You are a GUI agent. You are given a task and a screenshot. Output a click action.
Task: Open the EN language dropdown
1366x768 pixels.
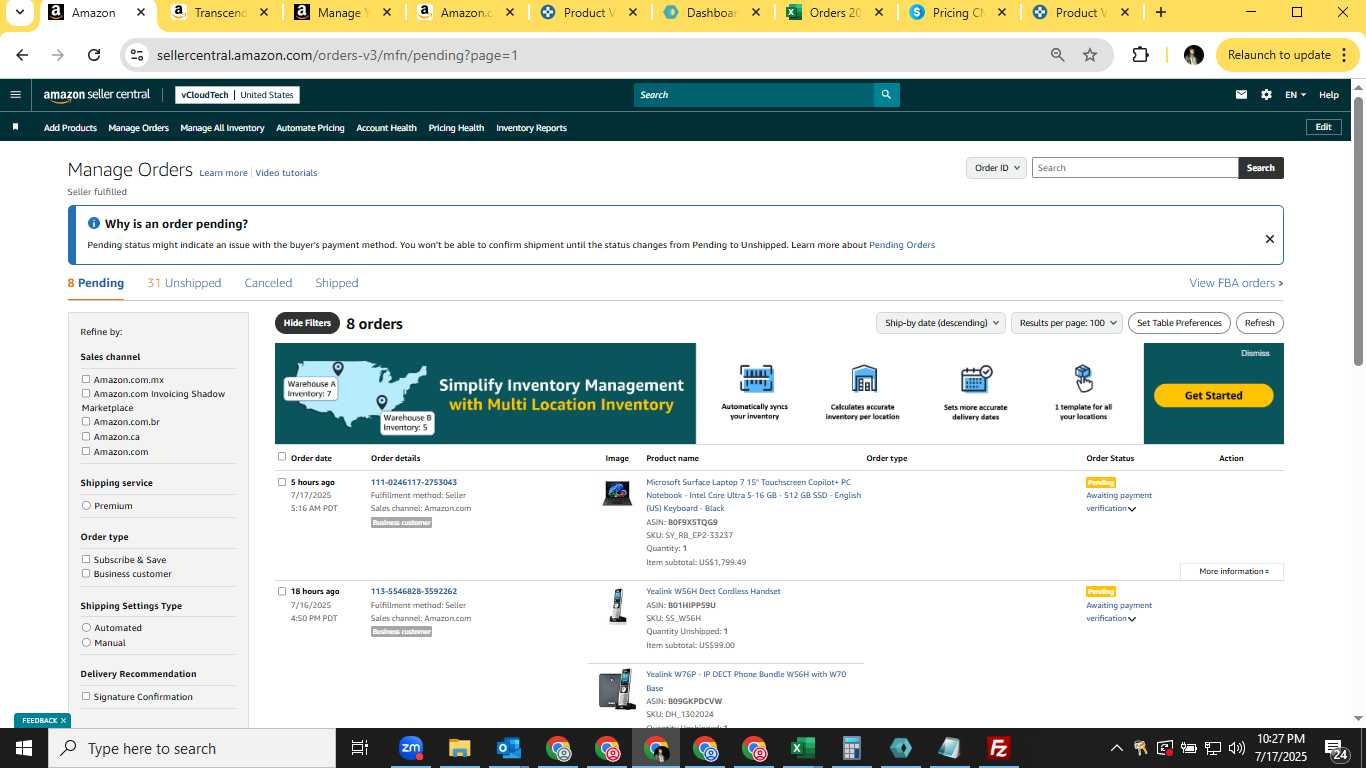pos(1295,95)
